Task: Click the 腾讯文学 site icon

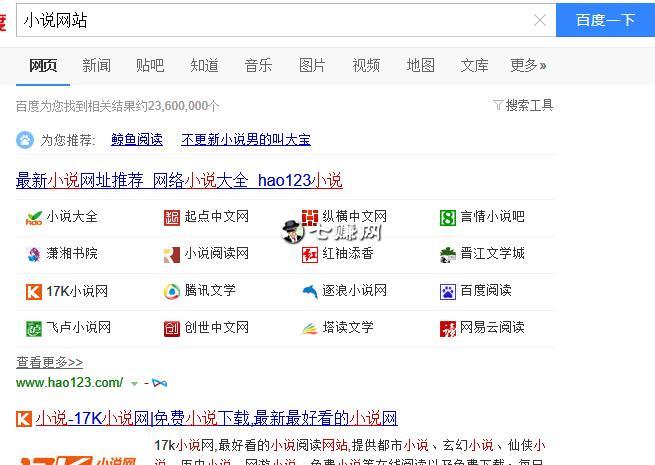Action: 172,292
